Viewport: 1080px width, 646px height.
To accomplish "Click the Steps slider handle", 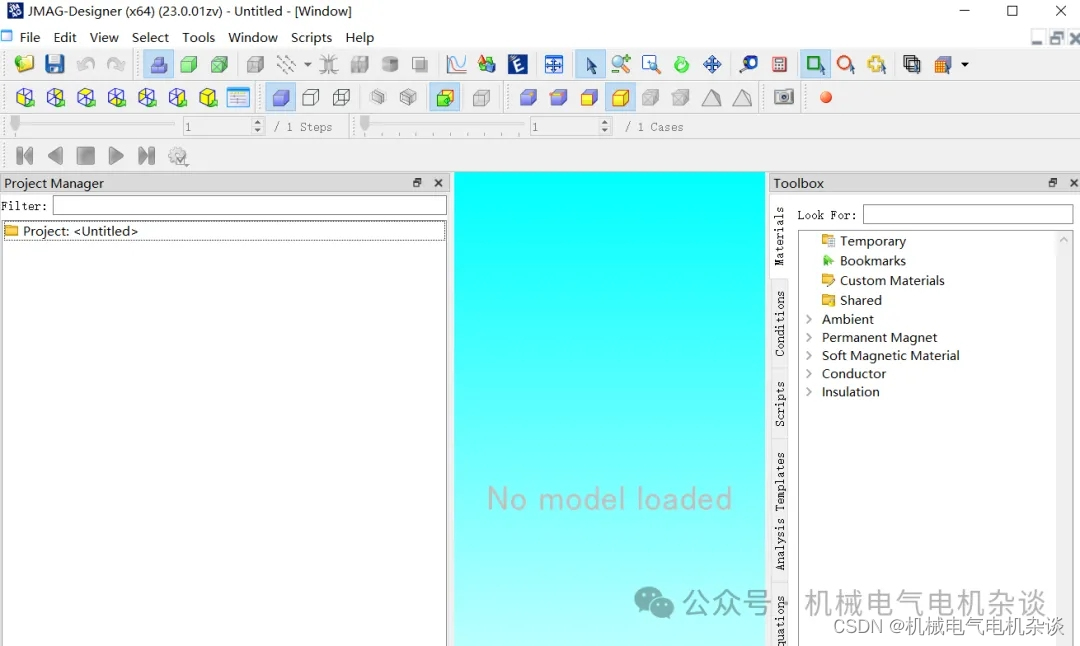I will pos(15,124).
